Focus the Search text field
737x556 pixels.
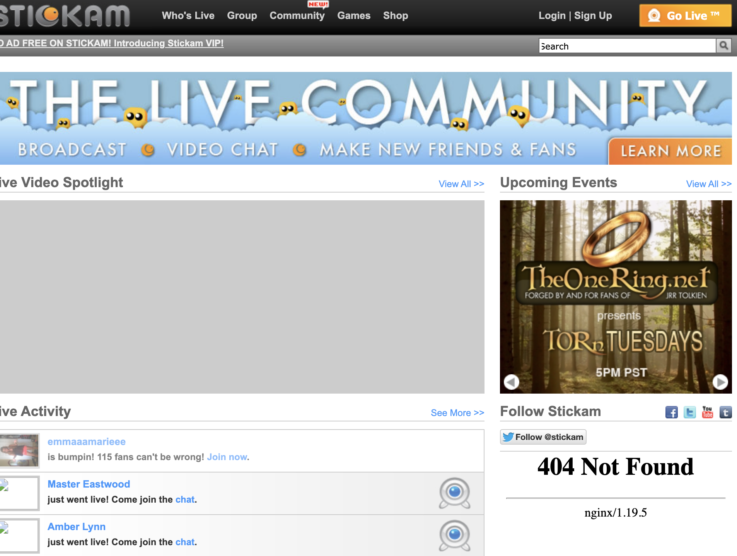[x=627, y=46]
